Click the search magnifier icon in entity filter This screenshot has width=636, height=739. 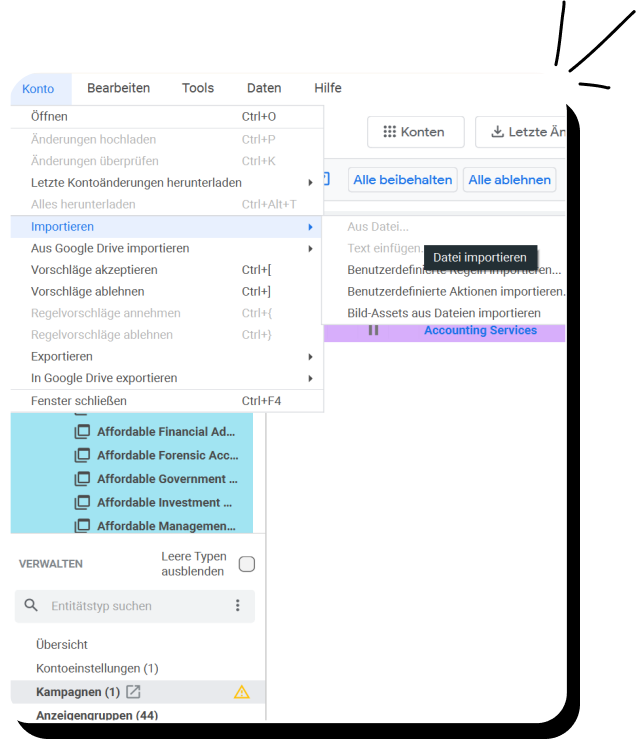pyautogui.click(x=31, y=606)
